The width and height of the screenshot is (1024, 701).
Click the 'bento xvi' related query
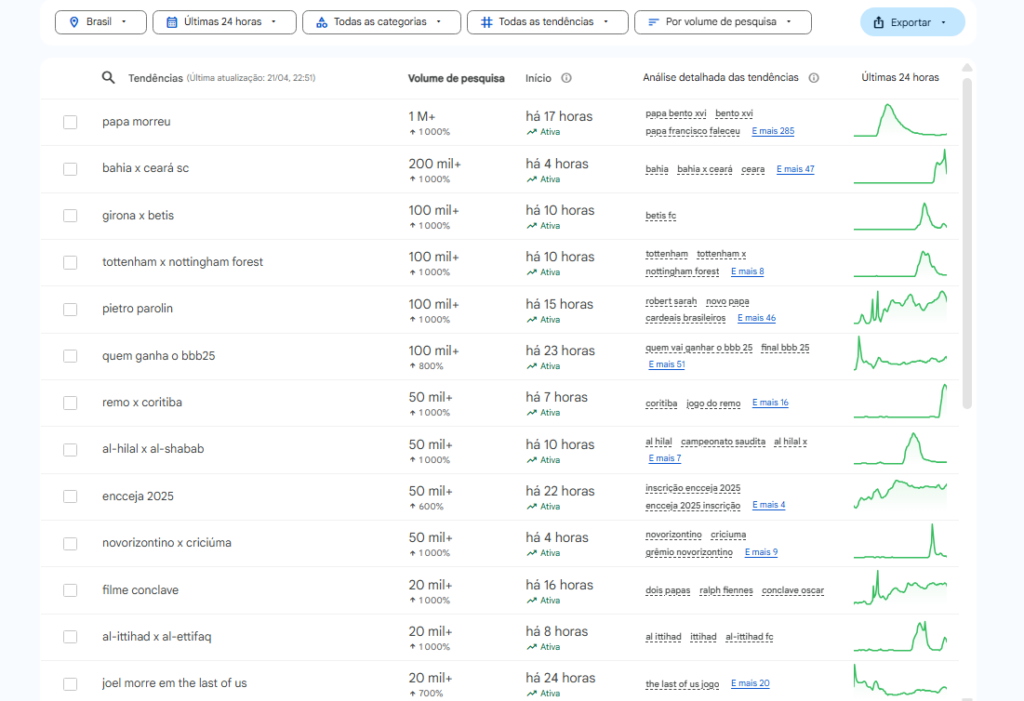pyautogui.click(x=734, y=114)
